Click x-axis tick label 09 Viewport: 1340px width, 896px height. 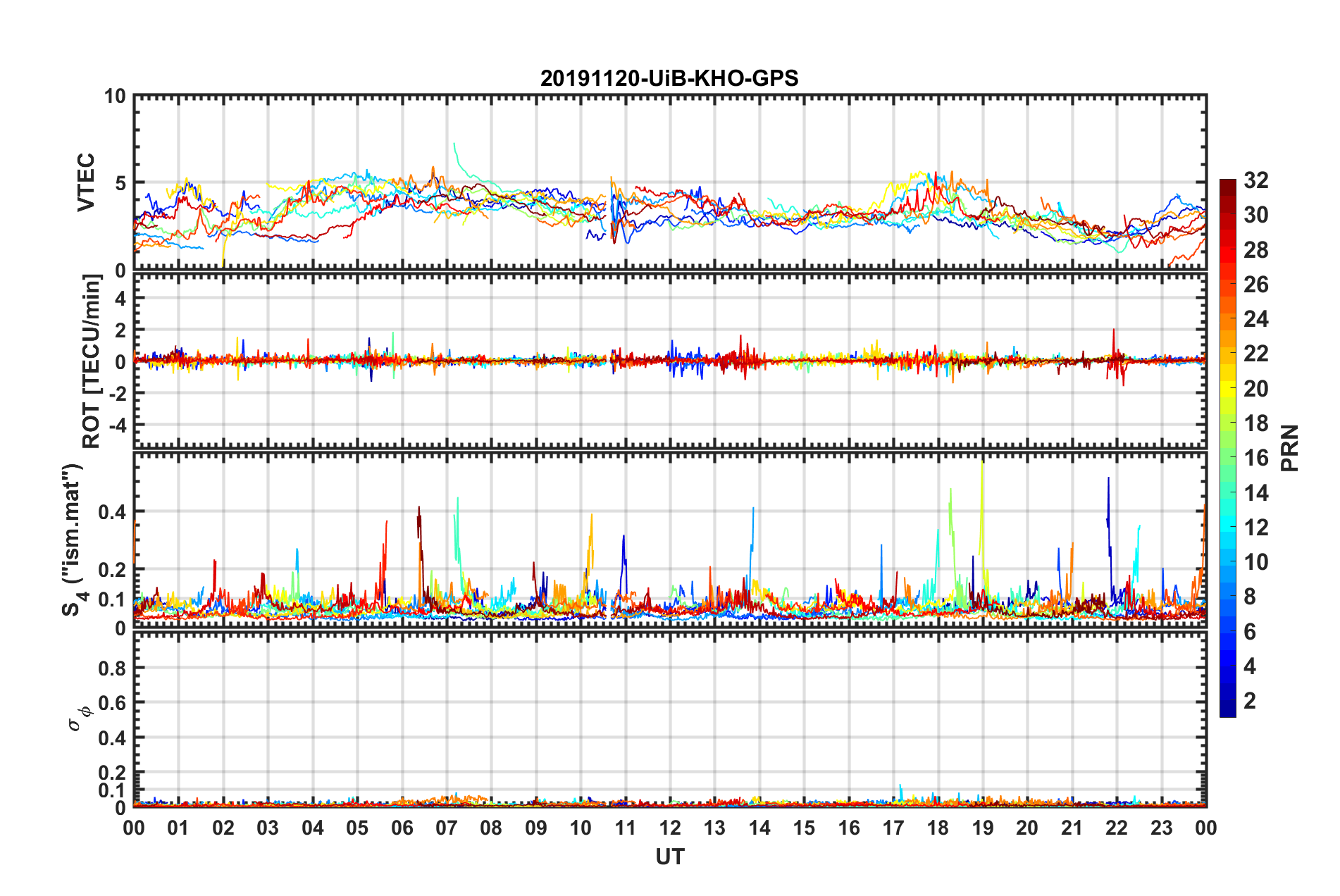click(x=536, y=828)
